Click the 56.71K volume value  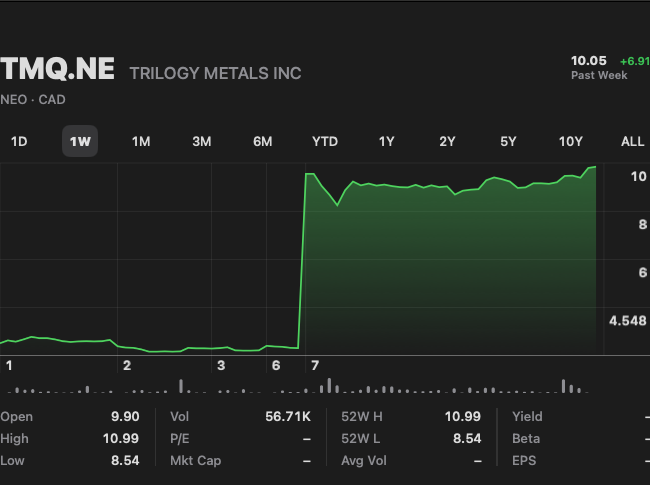pyautogui.click(x=289, y=417)
